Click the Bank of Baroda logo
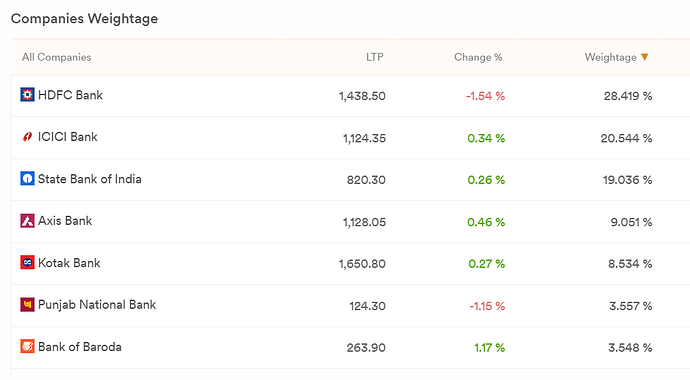 click(x=27, y=347)
